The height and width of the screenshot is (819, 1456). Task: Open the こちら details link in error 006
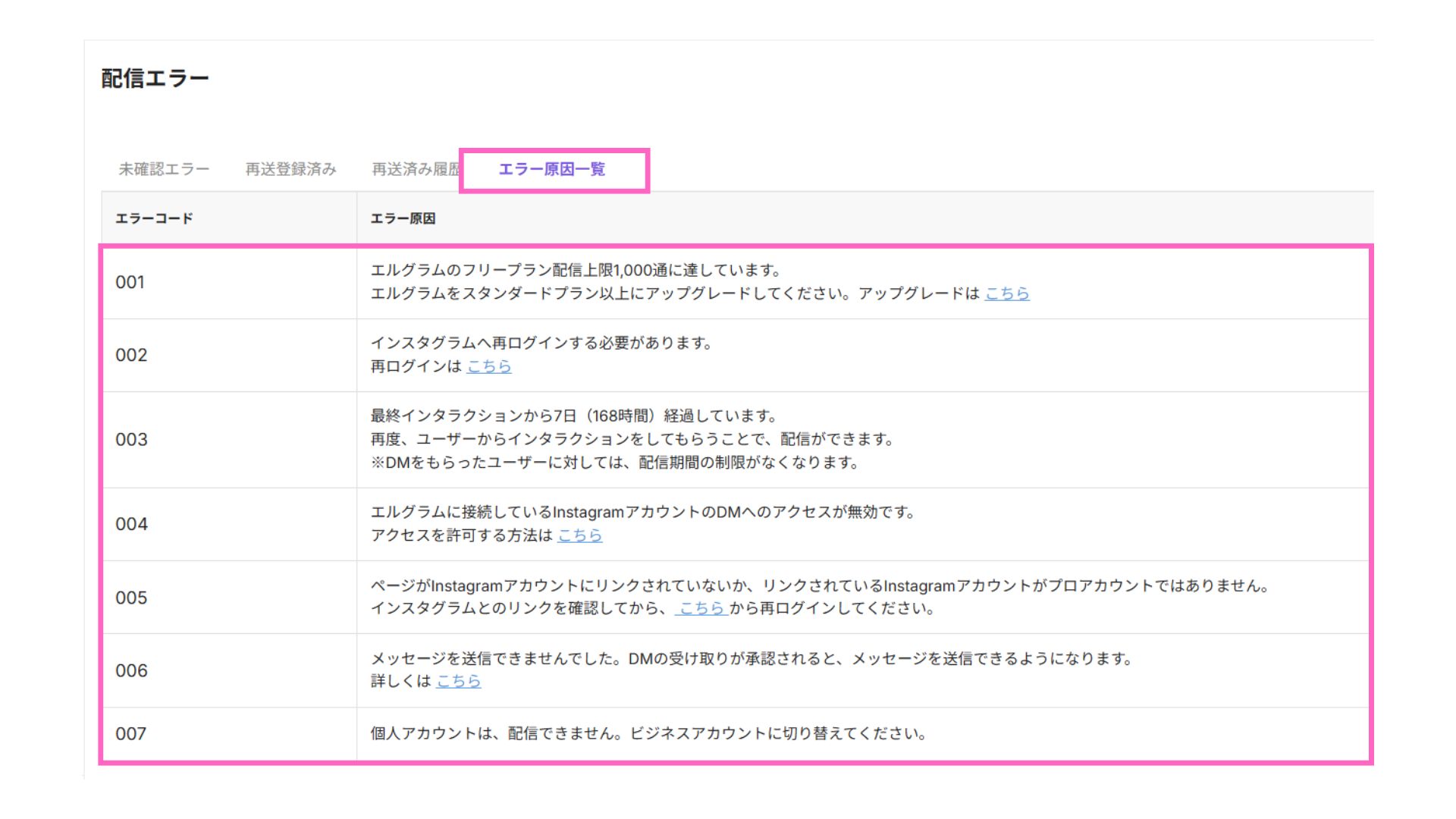(x=458, y=681)
